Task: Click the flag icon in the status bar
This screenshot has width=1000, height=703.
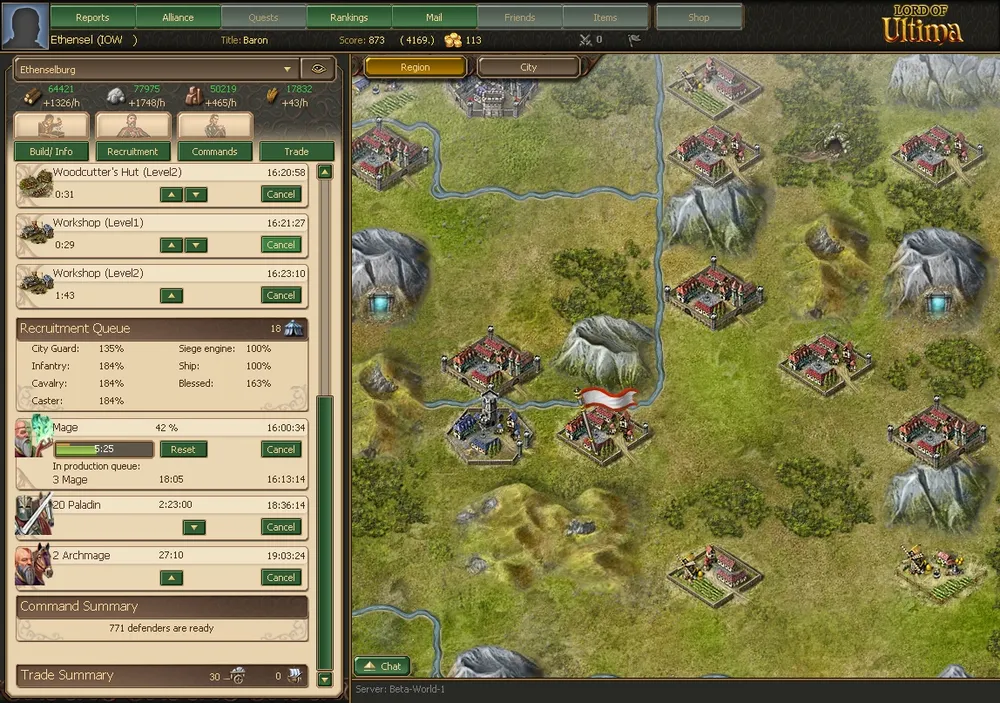Action: click(633, 40)
